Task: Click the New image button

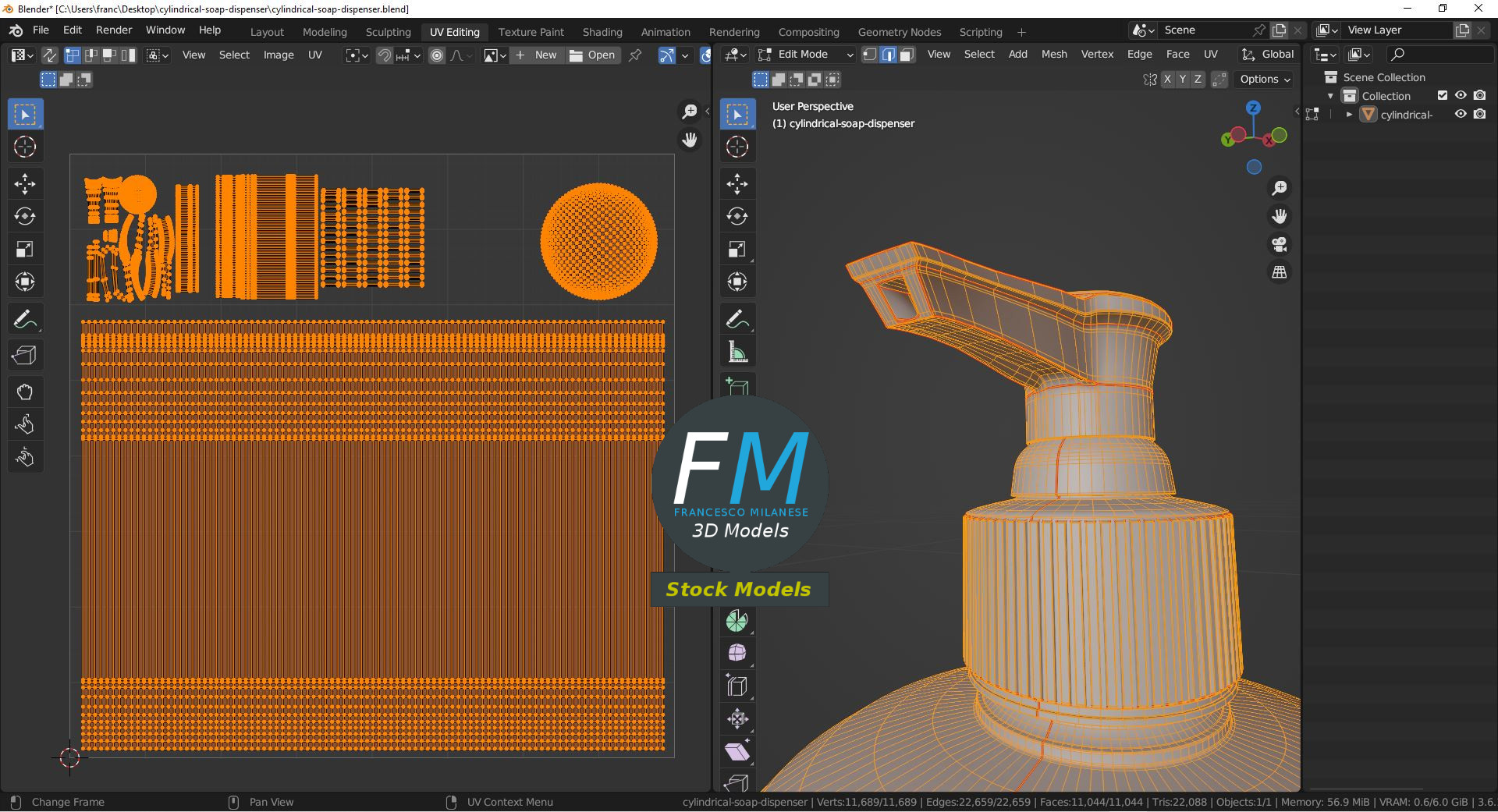Action: coord(536,55)
